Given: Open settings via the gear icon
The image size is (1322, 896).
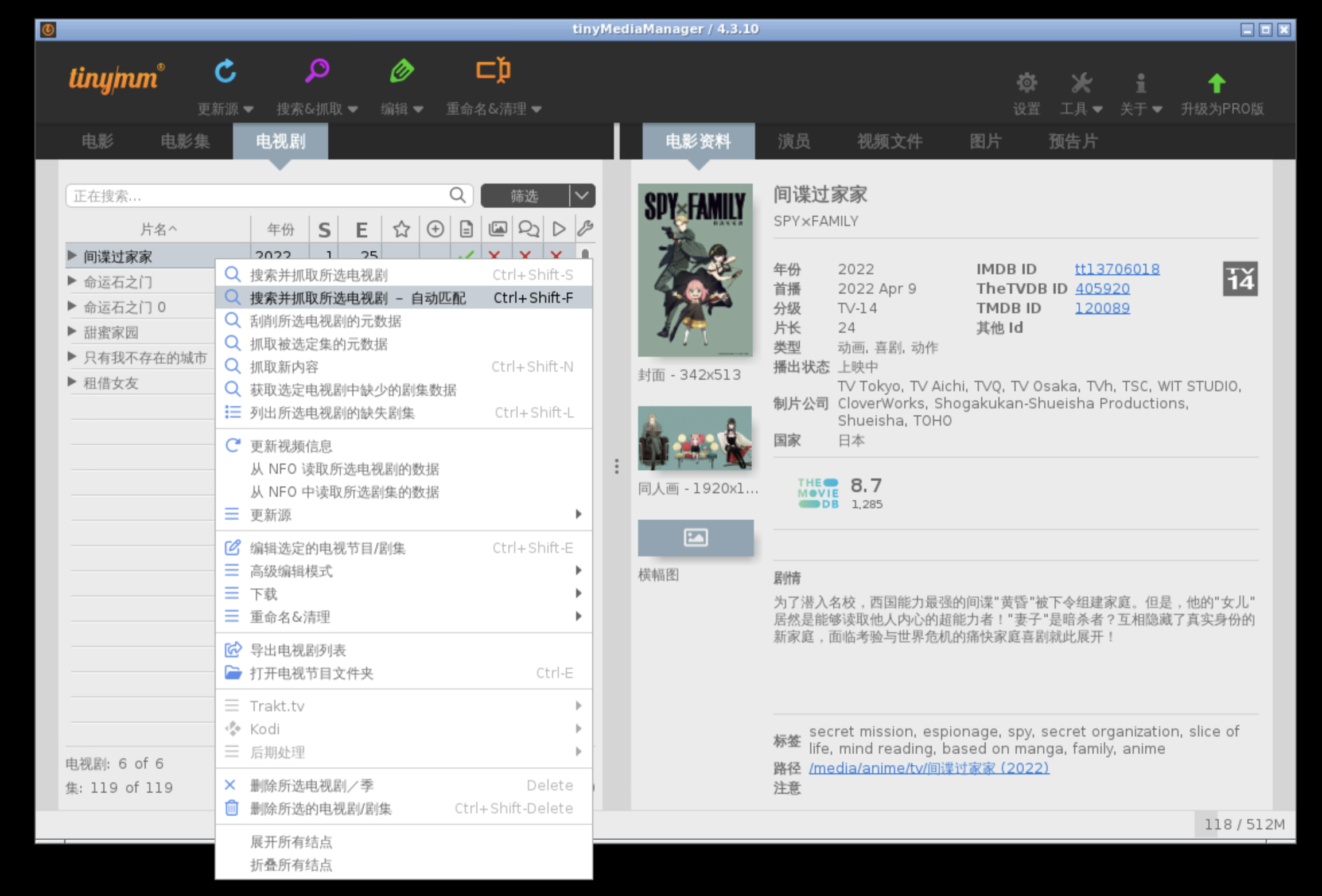Looking at the screenshot, I should [x=1027, y=83].
